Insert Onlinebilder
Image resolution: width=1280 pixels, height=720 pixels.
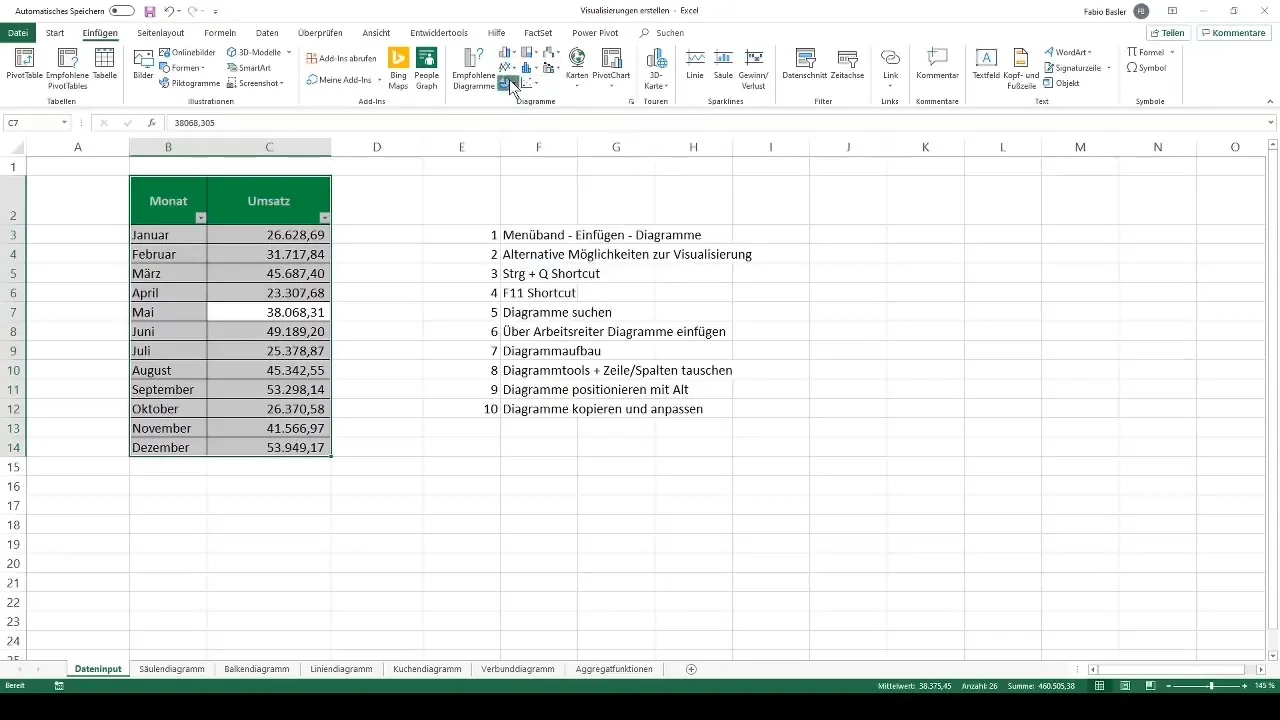pyautogui.click(x=186, y=52)
